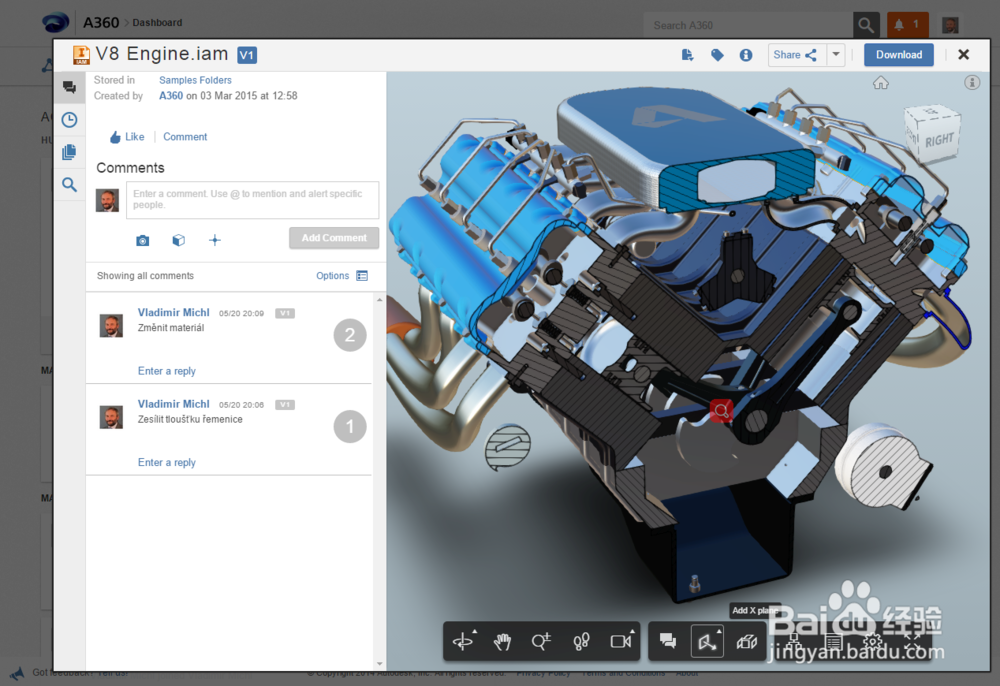Open Vladimir Michl name on 20:09 comment
The image size is (1000, 686).
[173, 312]
